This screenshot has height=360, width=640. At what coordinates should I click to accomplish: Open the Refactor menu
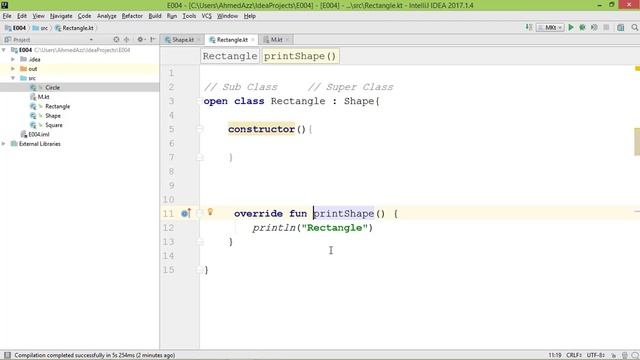132,16
